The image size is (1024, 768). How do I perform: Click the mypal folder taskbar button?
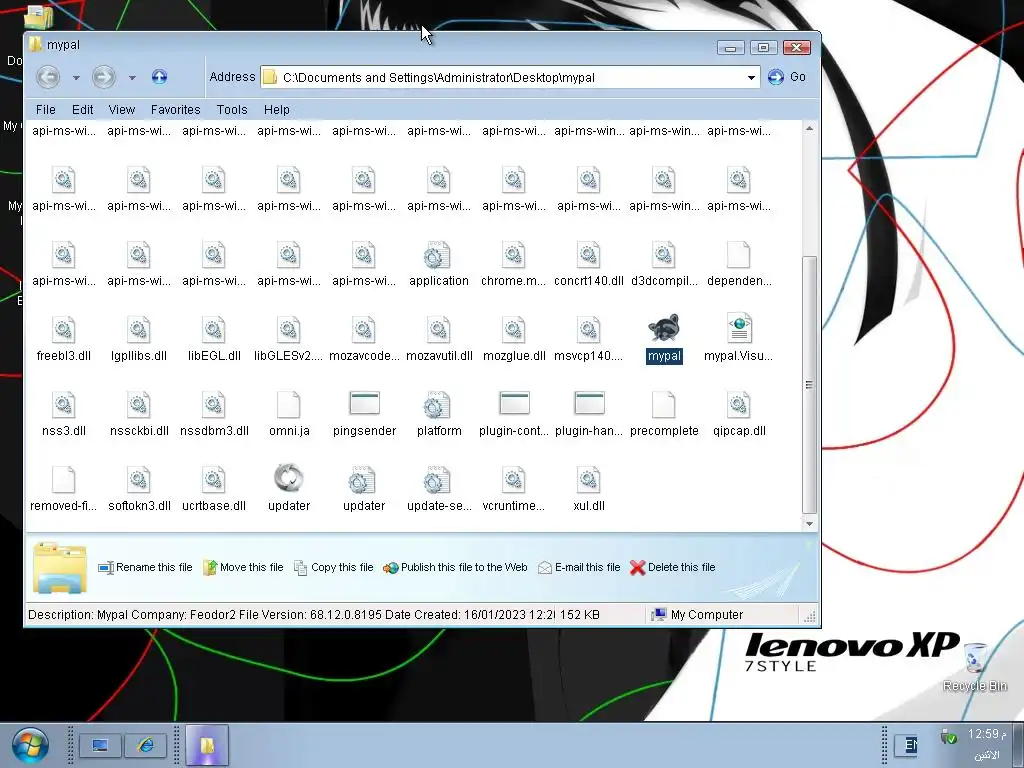(207, 745)
